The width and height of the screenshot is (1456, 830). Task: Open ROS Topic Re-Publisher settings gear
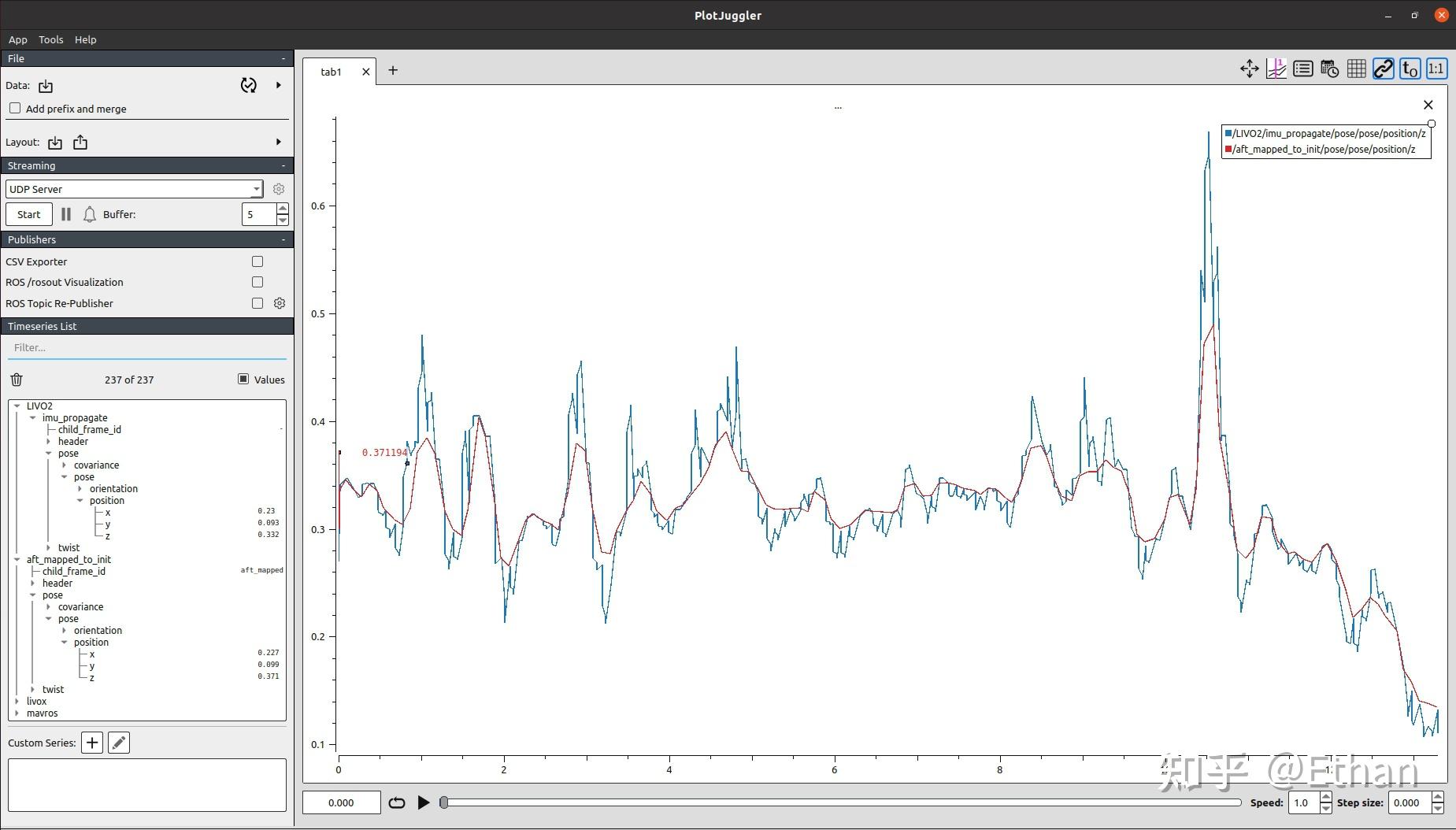coord(280,303)
